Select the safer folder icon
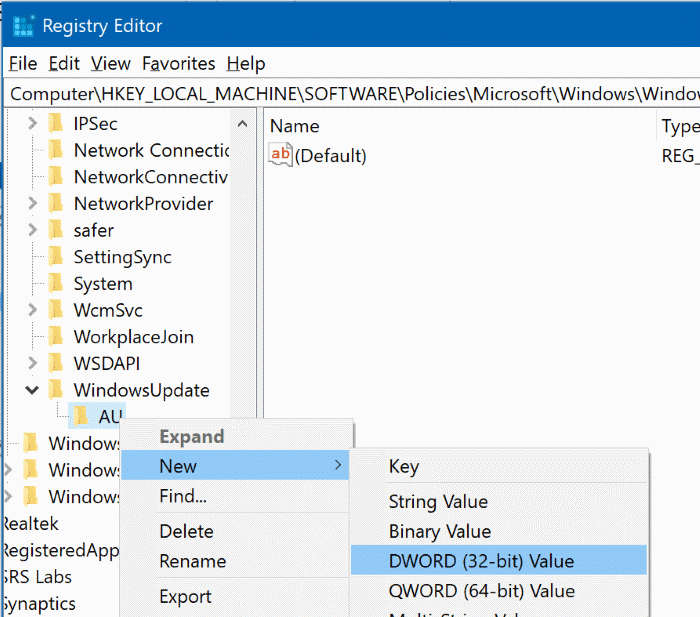Viewport: 700px width, 617px height. click(56, 230)
